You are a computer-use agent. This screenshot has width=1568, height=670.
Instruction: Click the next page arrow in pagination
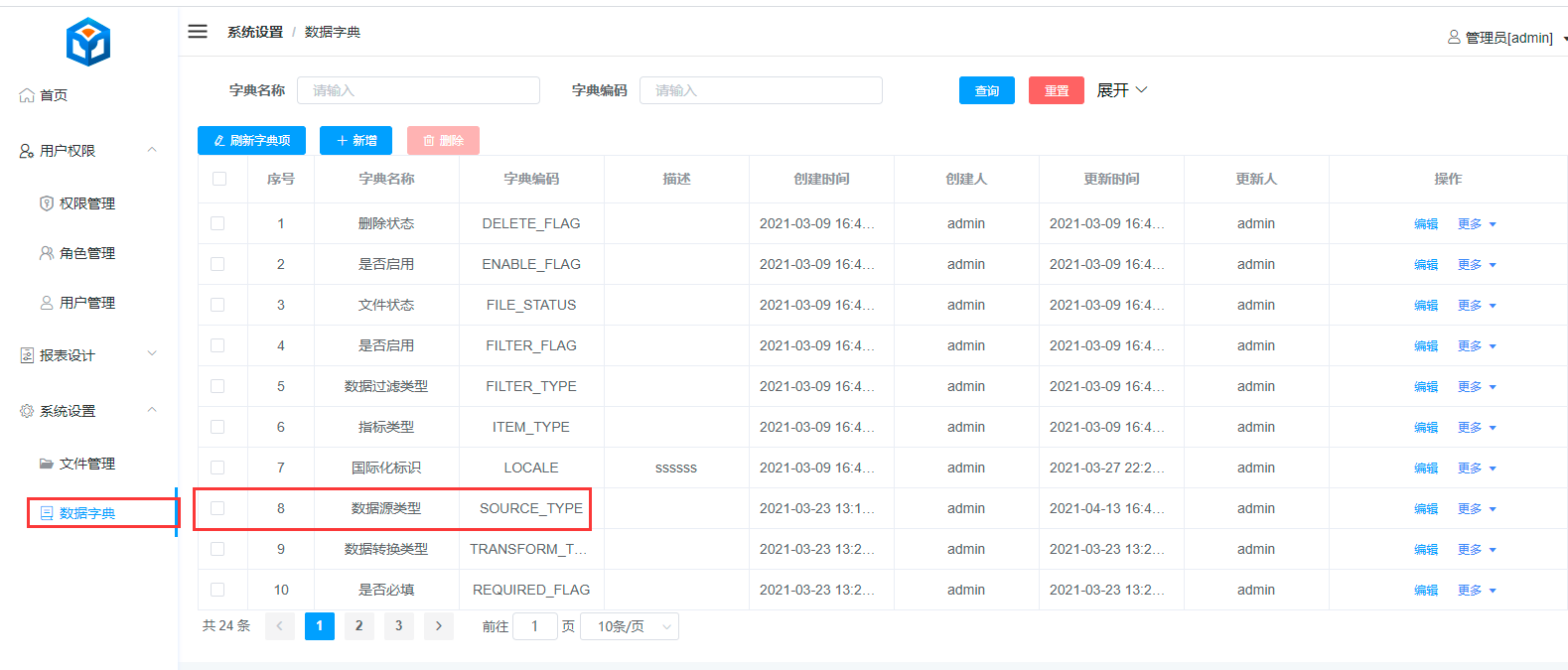438,626
